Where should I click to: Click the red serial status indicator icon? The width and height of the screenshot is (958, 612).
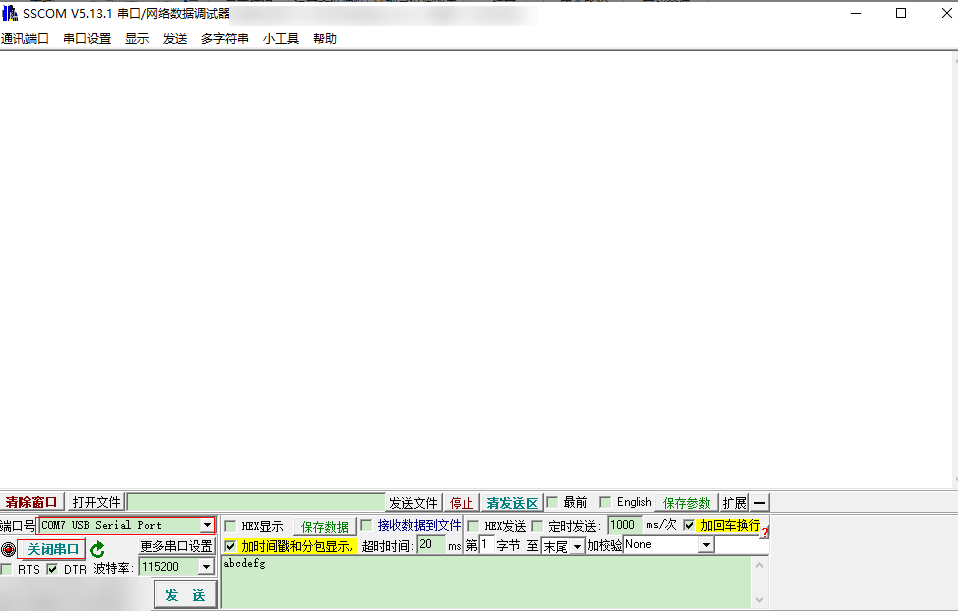pos(8,549)
